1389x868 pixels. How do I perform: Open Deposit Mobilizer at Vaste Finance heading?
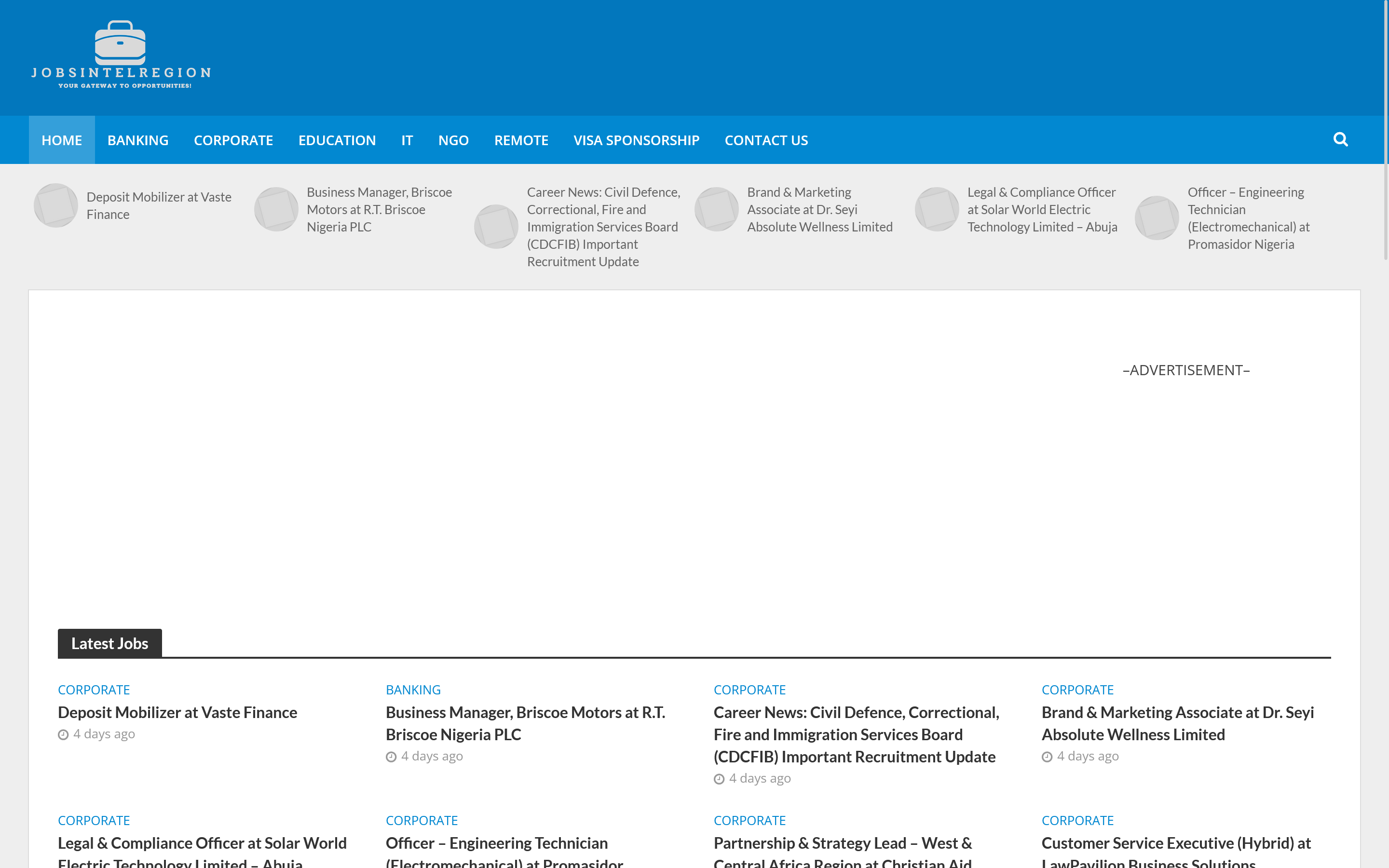tap(177, 712)
